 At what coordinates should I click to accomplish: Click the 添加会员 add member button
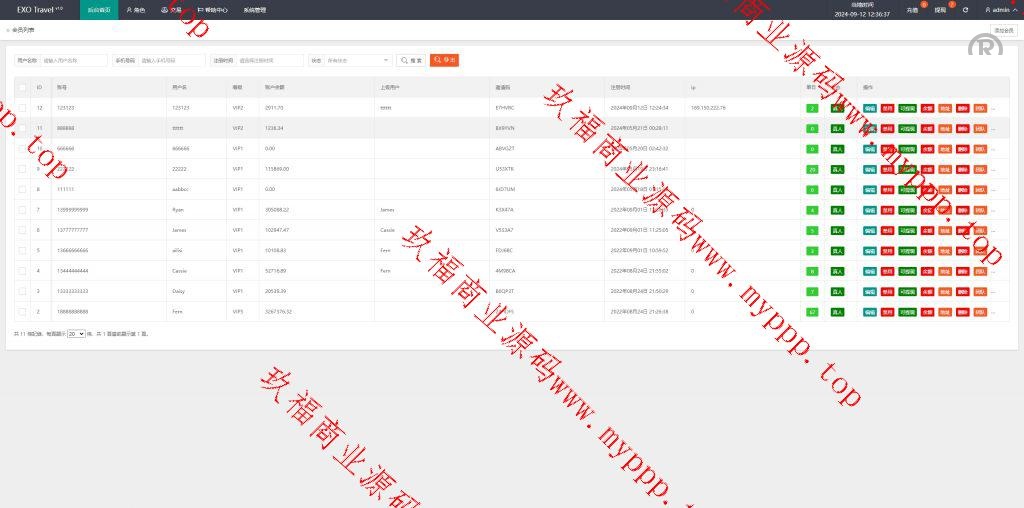1003,31
